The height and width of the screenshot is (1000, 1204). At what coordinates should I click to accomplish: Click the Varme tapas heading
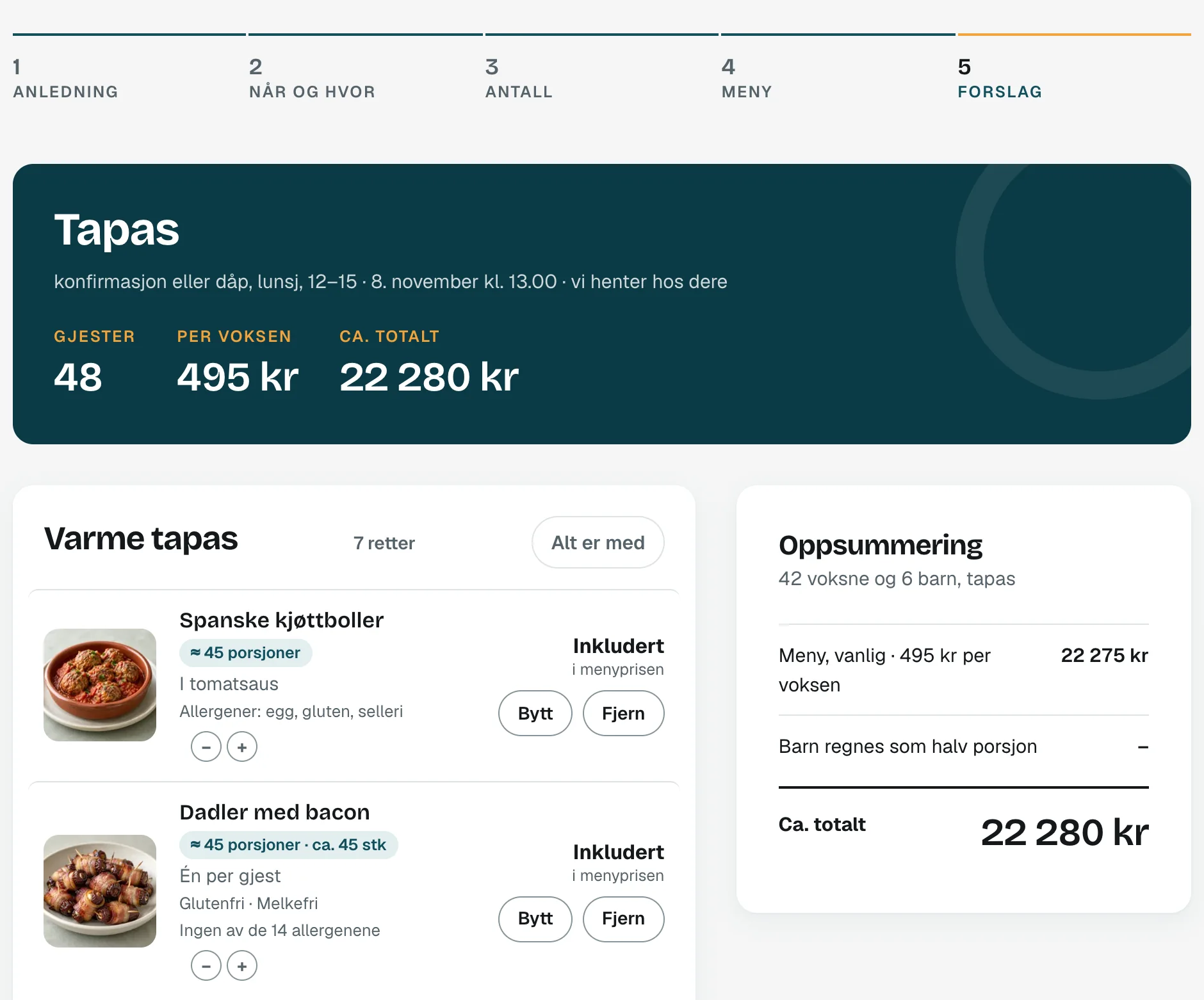141,538
